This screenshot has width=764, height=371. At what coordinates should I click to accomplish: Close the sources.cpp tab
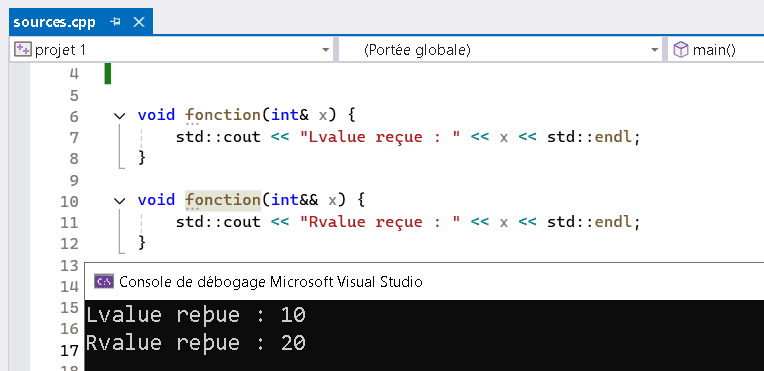pyautogui.click(x=139, y=22)
